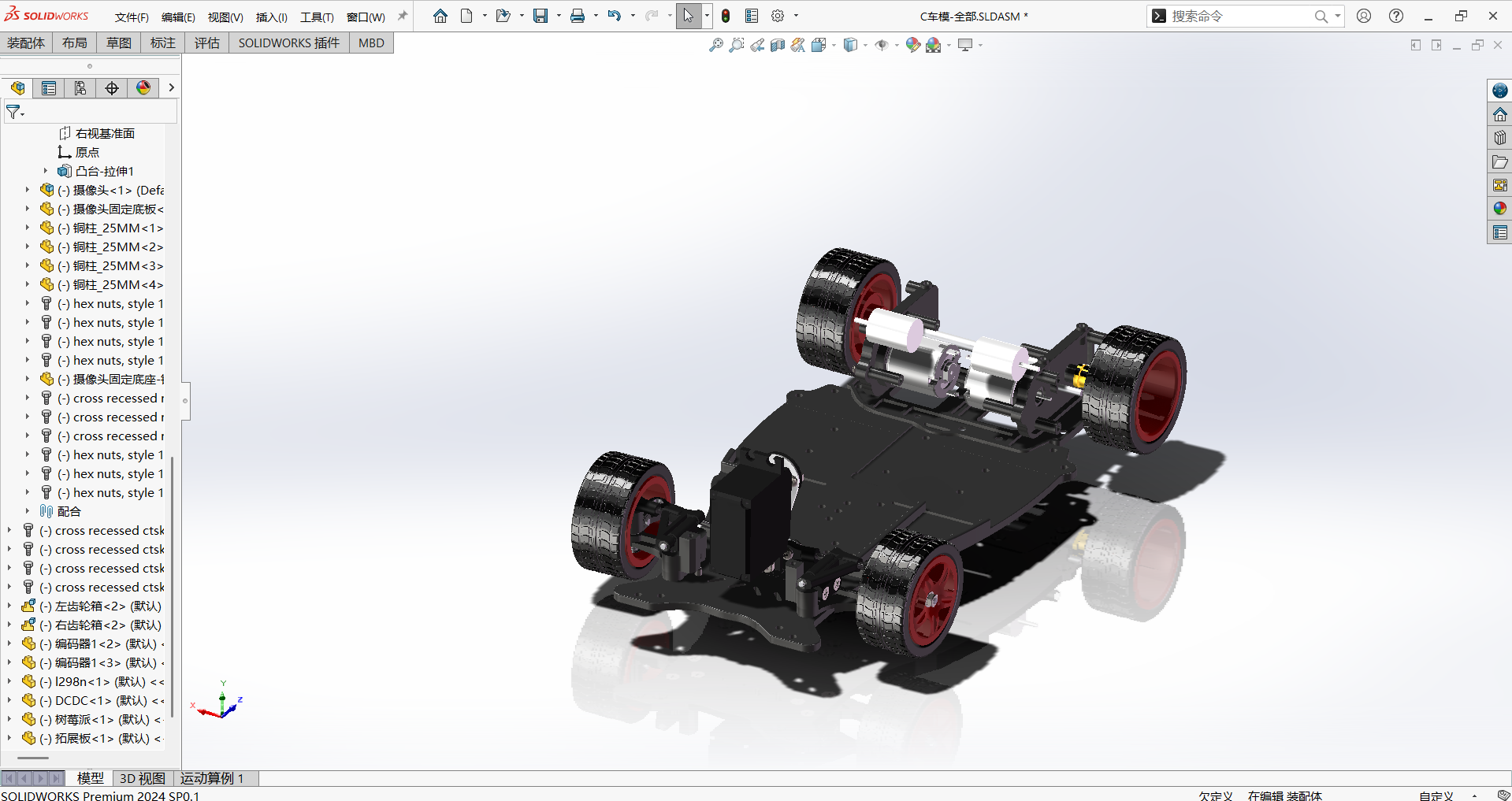Open New document dropdown arrow
The image size is (1512, 801).
click(485, 16)
